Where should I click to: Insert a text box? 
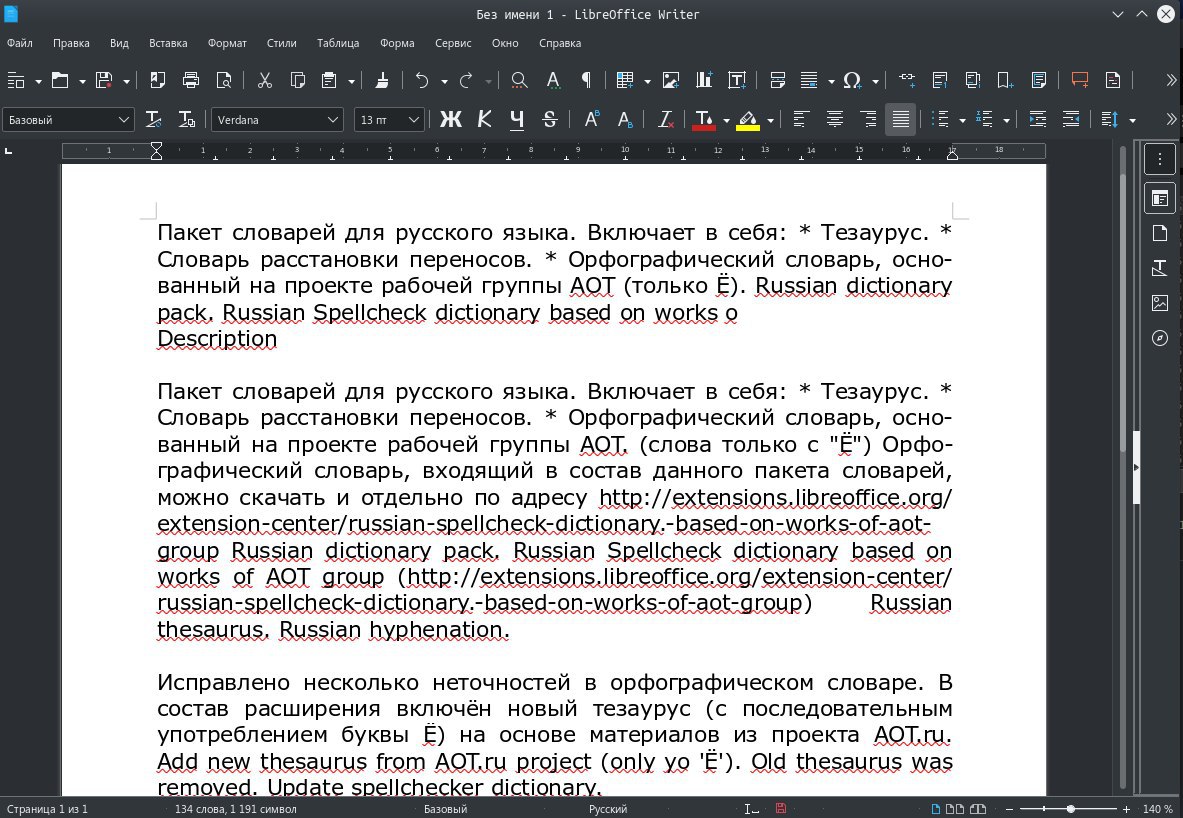737,80
